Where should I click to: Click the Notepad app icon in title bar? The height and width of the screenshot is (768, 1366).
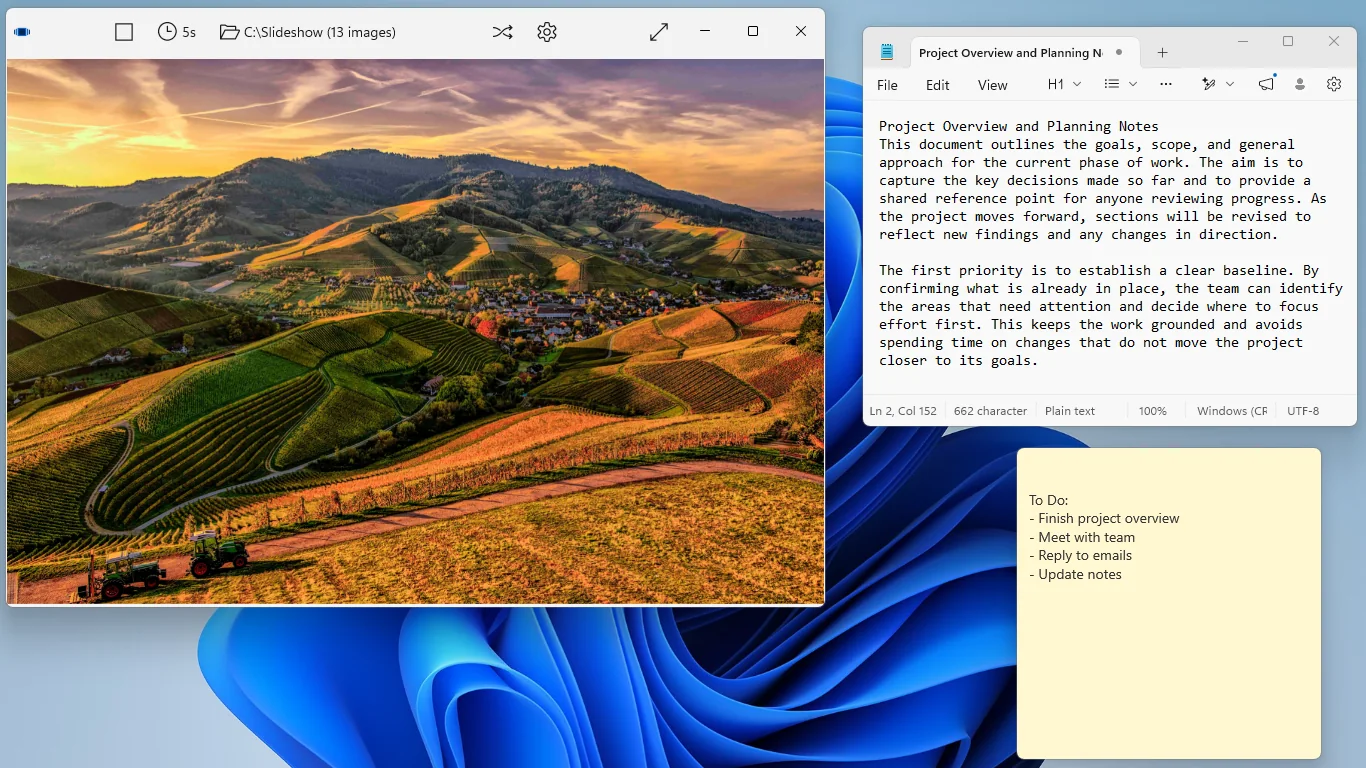click(887, 52)
